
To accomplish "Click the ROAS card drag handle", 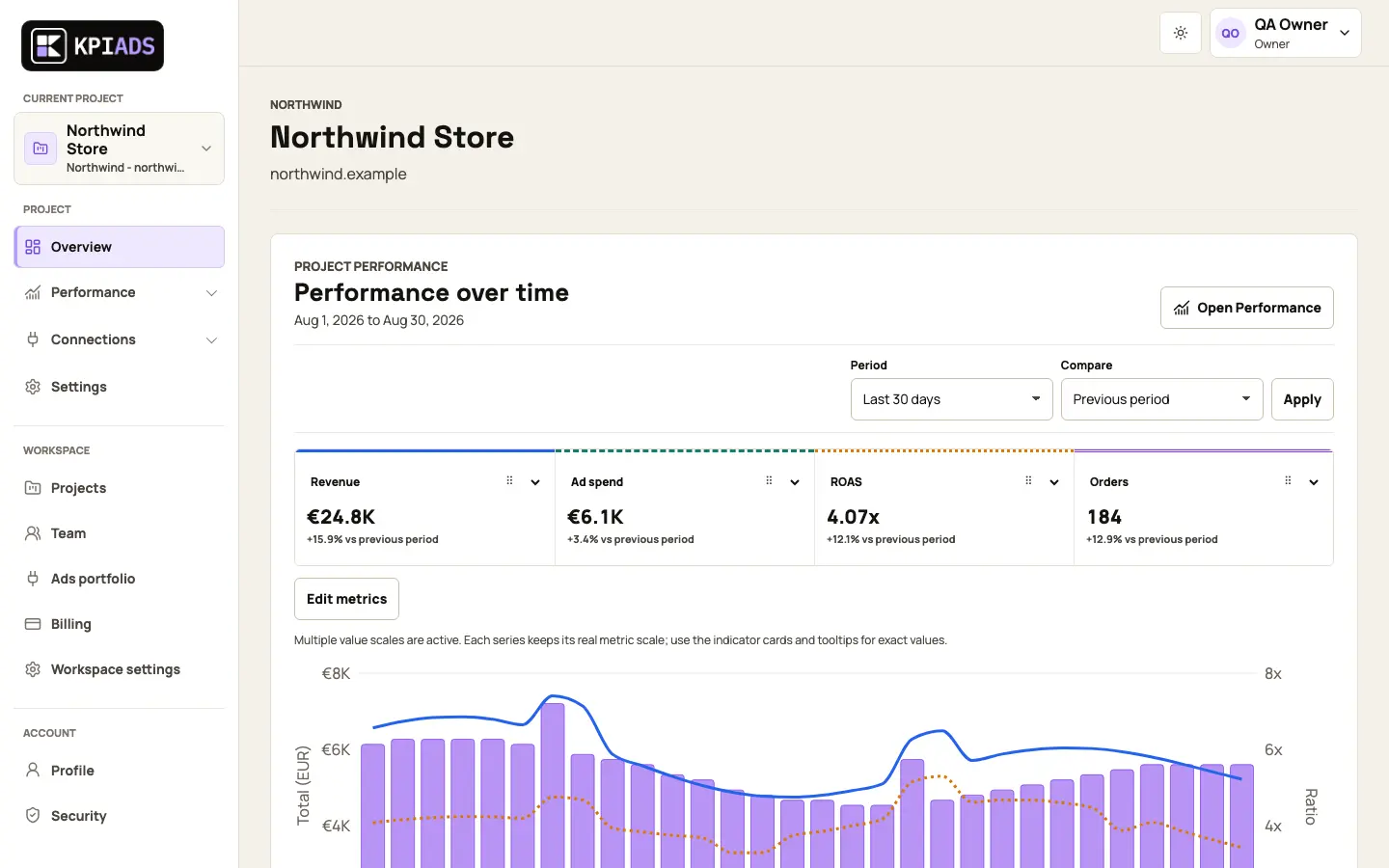I will coord(1028,480).
